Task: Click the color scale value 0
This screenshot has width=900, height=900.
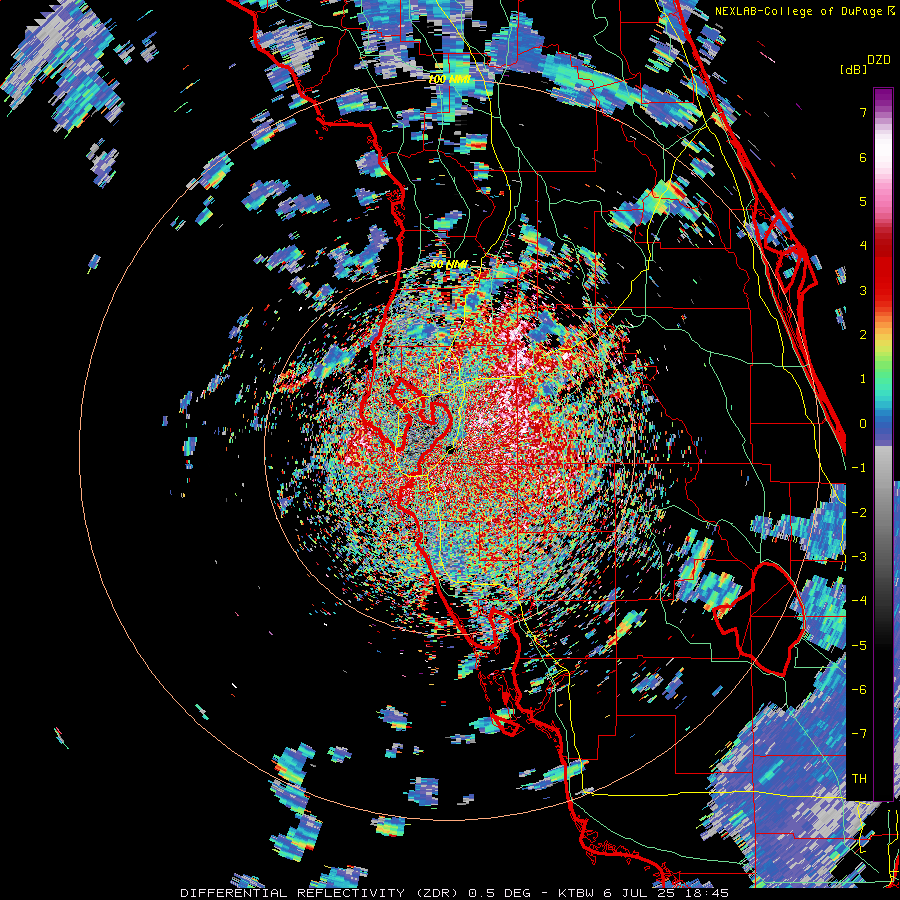Action: (x=863, y=424)
